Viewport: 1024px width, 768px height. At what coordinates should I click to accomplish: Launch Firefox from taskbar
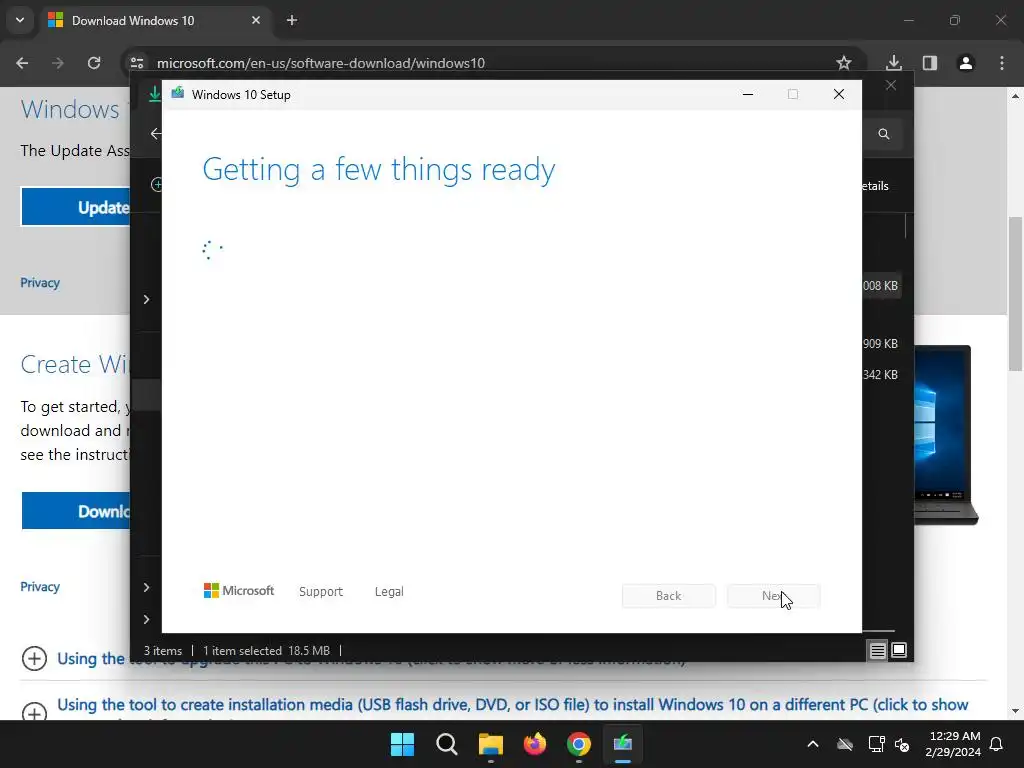pyautogui.click(x=535, y=744)
